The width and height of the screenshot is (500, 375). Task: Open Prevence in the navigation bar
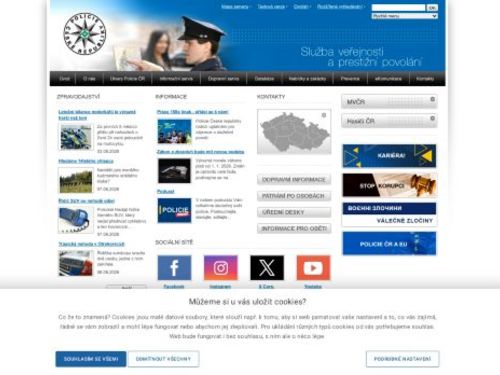350,79
